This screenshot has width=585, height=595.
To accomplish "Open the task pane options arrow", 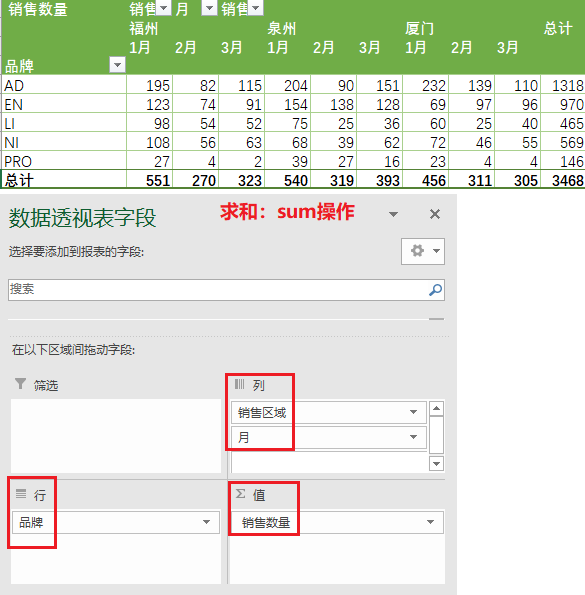I will (393, 214).
